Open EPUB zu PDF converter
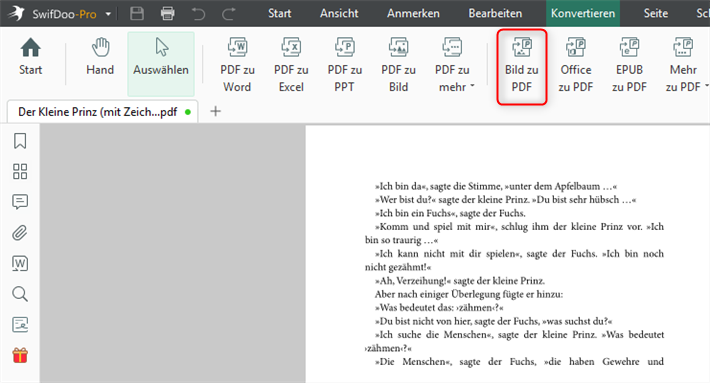The height and width of the screenshot is (383, 710). pos(629,65)
